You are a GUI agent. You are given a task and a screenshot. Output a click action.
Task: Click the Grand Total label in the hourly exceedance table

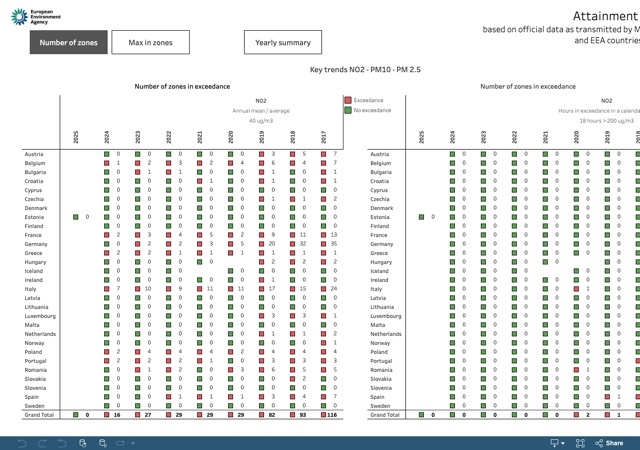point(385,414)
